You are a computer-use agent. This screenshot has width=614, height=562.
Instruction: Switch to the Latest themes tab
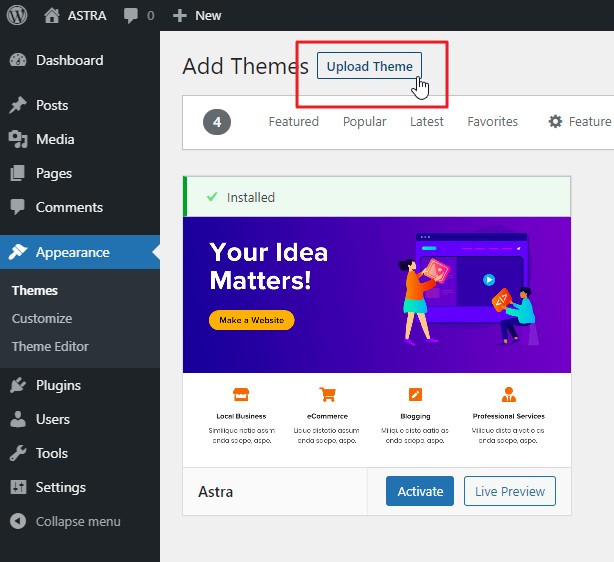pyautogui.click(x=427, y=121)
